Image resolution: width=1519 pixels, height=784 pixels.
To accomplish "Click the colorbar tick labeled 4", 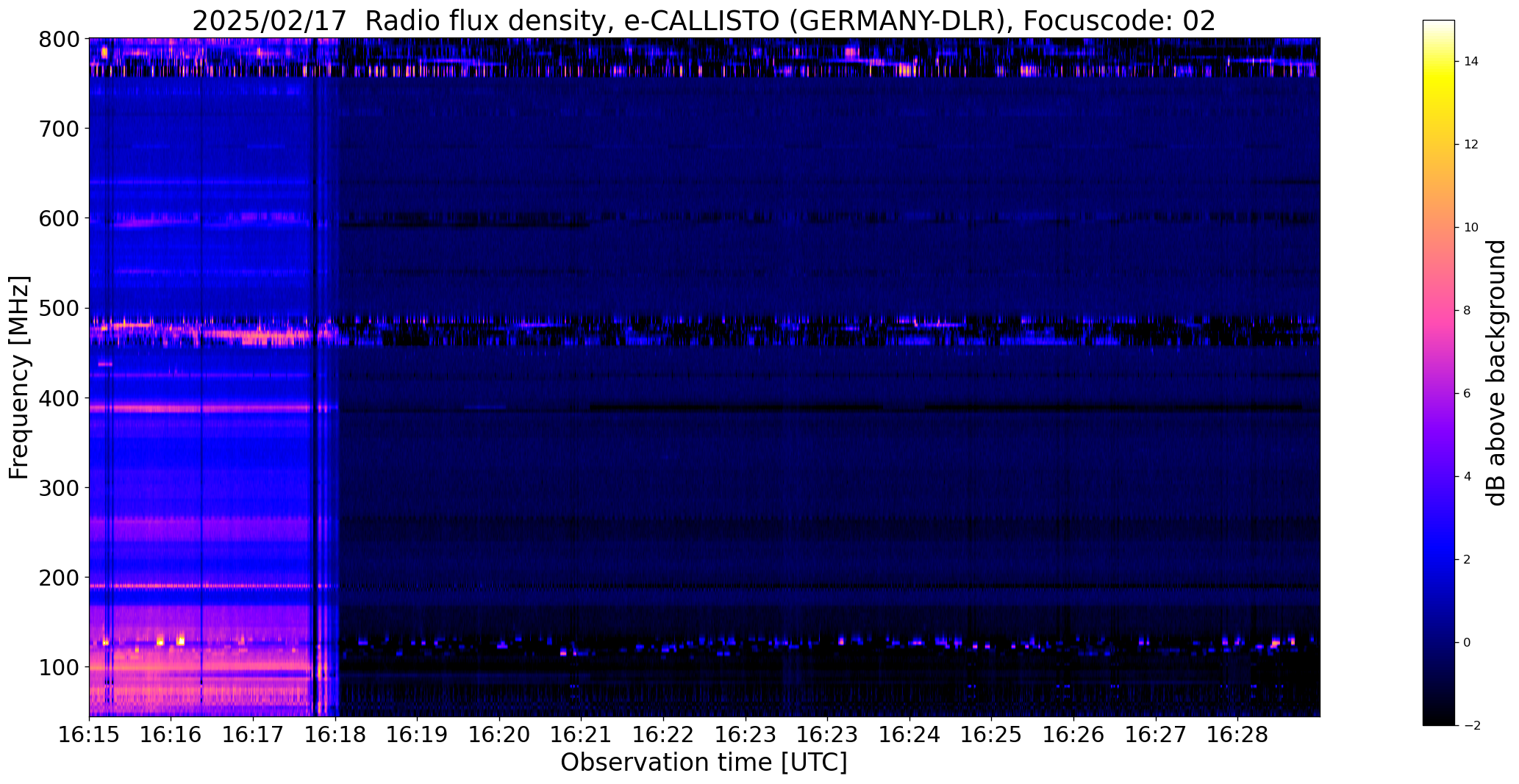I will pos(1468,477).
